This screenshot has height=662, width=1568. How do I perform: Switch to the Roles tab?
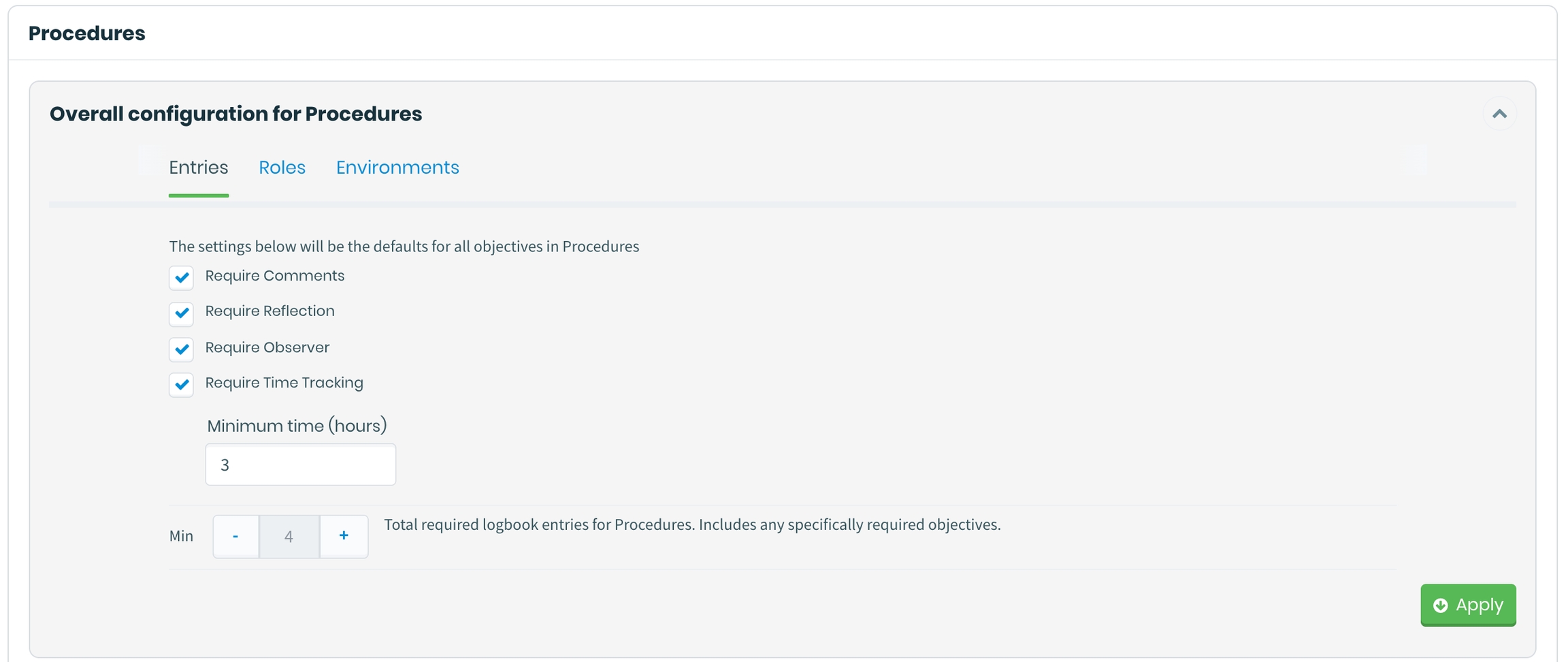(x=282, y=168)
